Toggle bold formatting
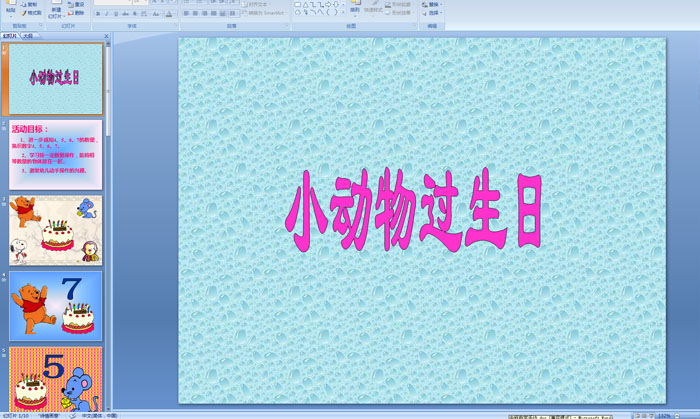The width and height of the screenshot is (700, 419). (99, 14)
